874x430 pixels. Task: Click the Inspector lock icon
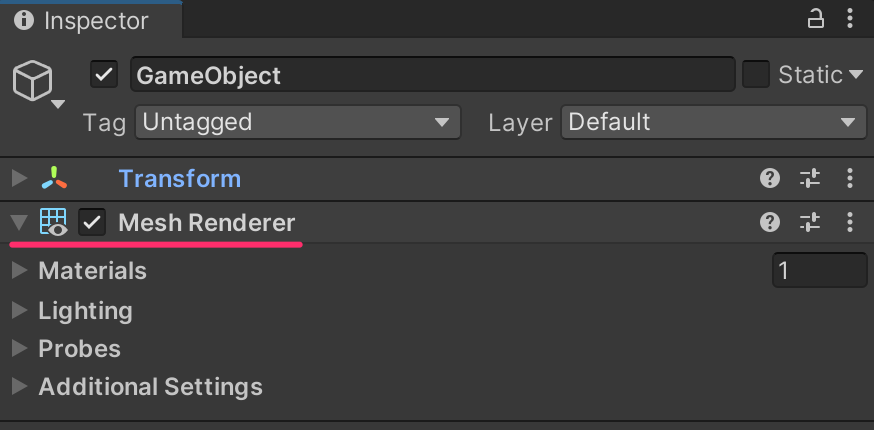click(x=815, y=19)
